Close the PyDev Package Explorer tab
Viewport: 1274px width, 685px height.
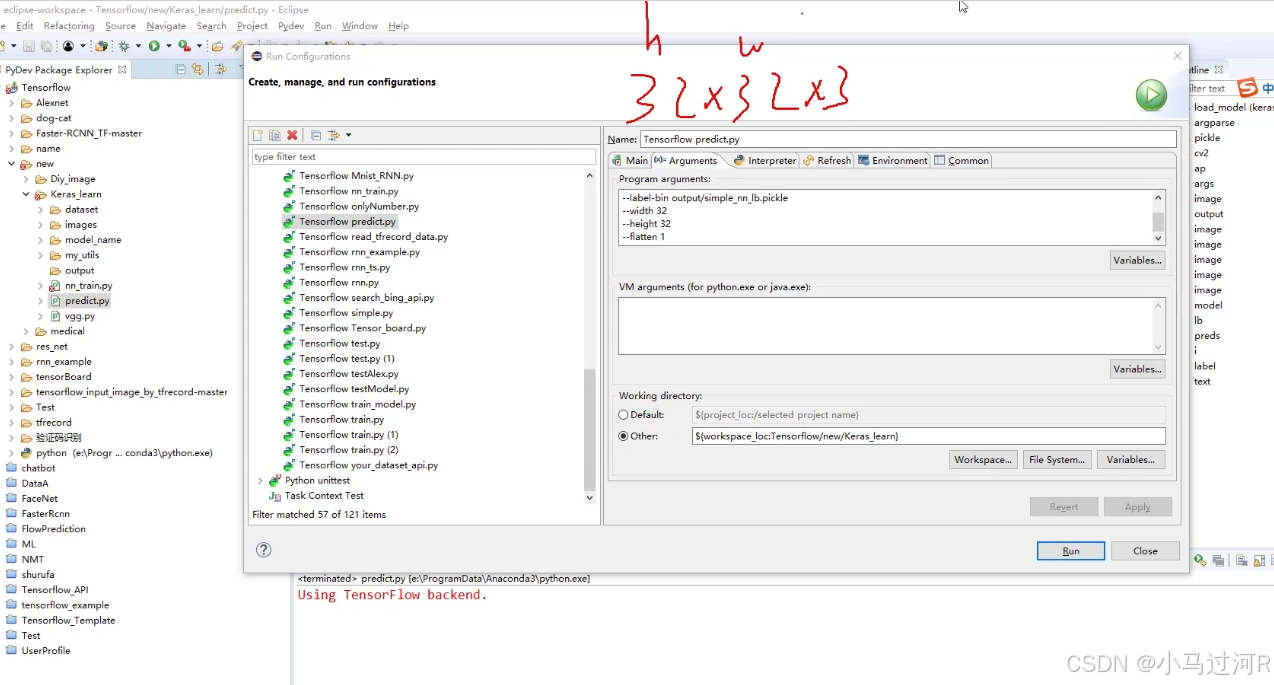[x=122, y=70]
